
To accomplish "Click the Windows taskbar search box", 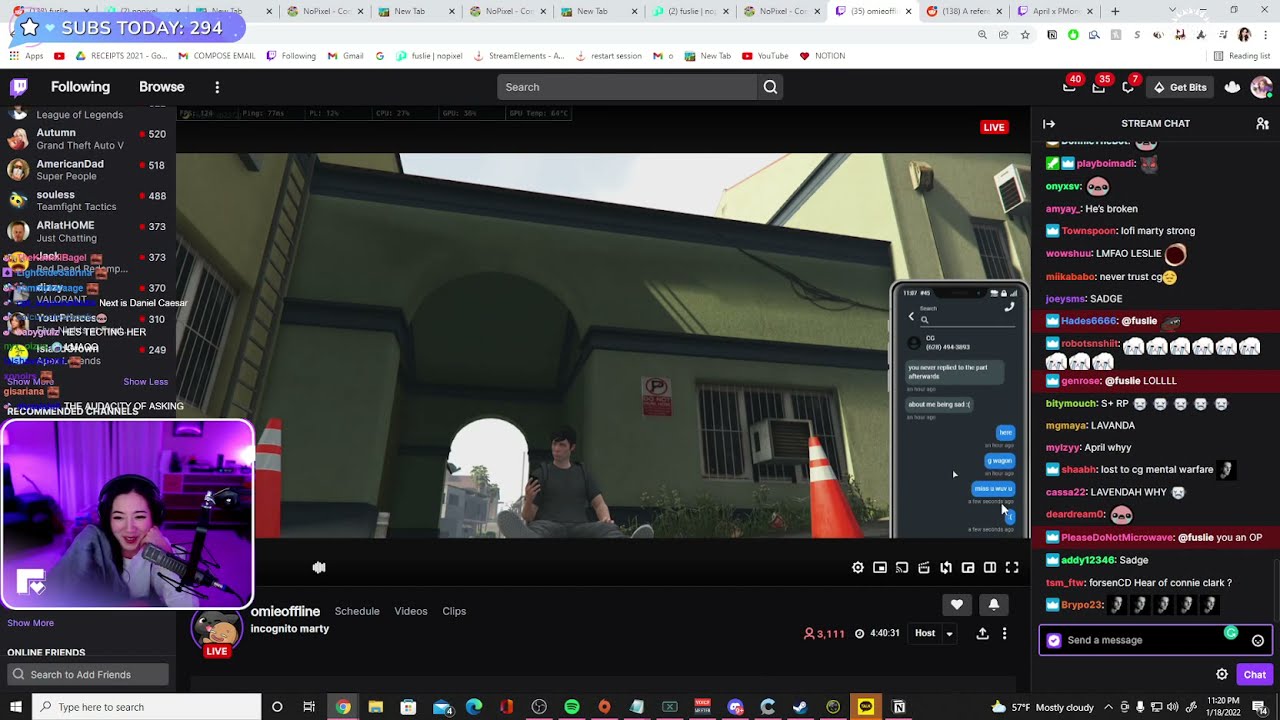I will pos(147,707).
